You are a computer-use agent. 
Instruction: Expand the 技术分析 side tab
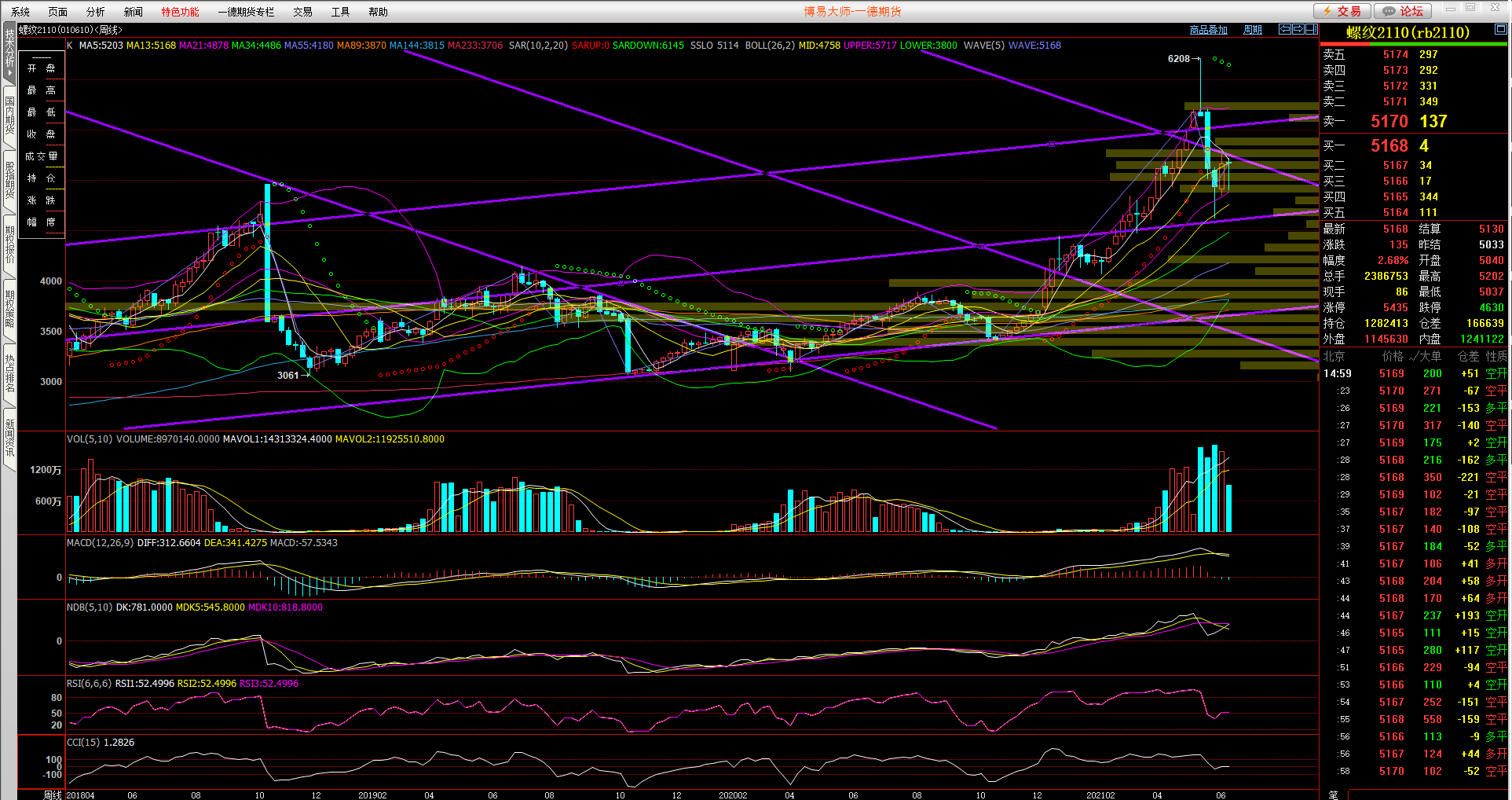[x=9, y=52]
